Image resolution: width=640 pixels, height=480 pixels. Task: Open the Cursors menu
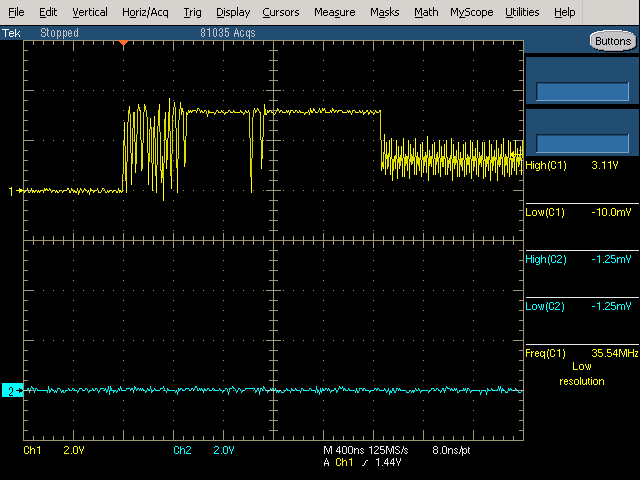pyautogui.click(x=280, y=12)
